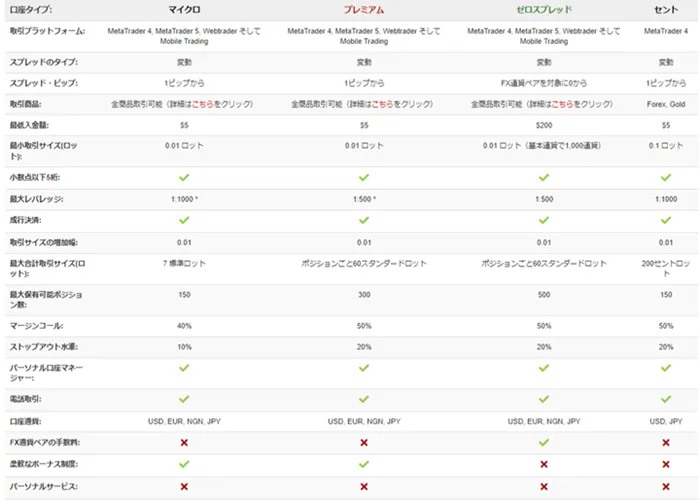Click the 成行決済 checkmark under セント
The height and width of the screenshot is (502, 700).
666,220
